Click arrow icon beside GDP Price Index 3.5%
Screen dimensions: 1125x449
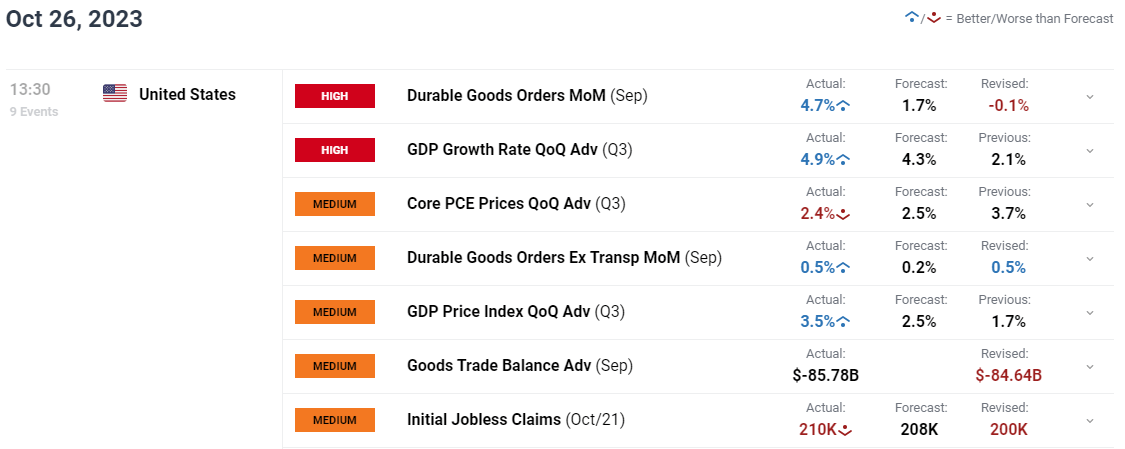tap(843, 321)
